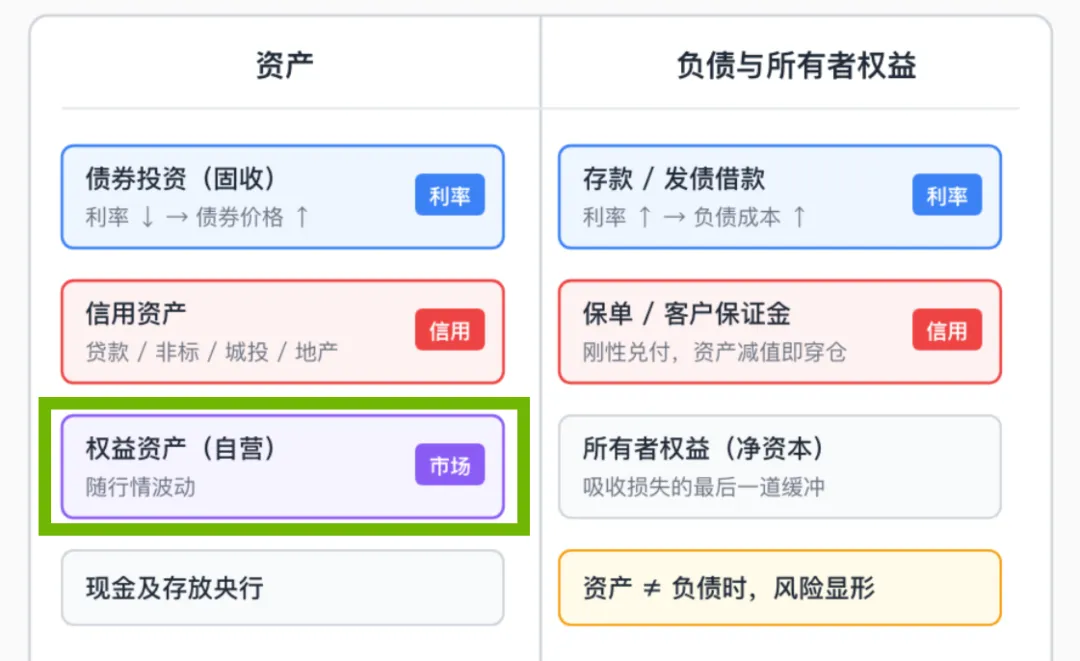This screenshot has width=1080, height=661.
Task: Click the red 信用 tag on 保单 card
Action: click(x=947, y=330)
